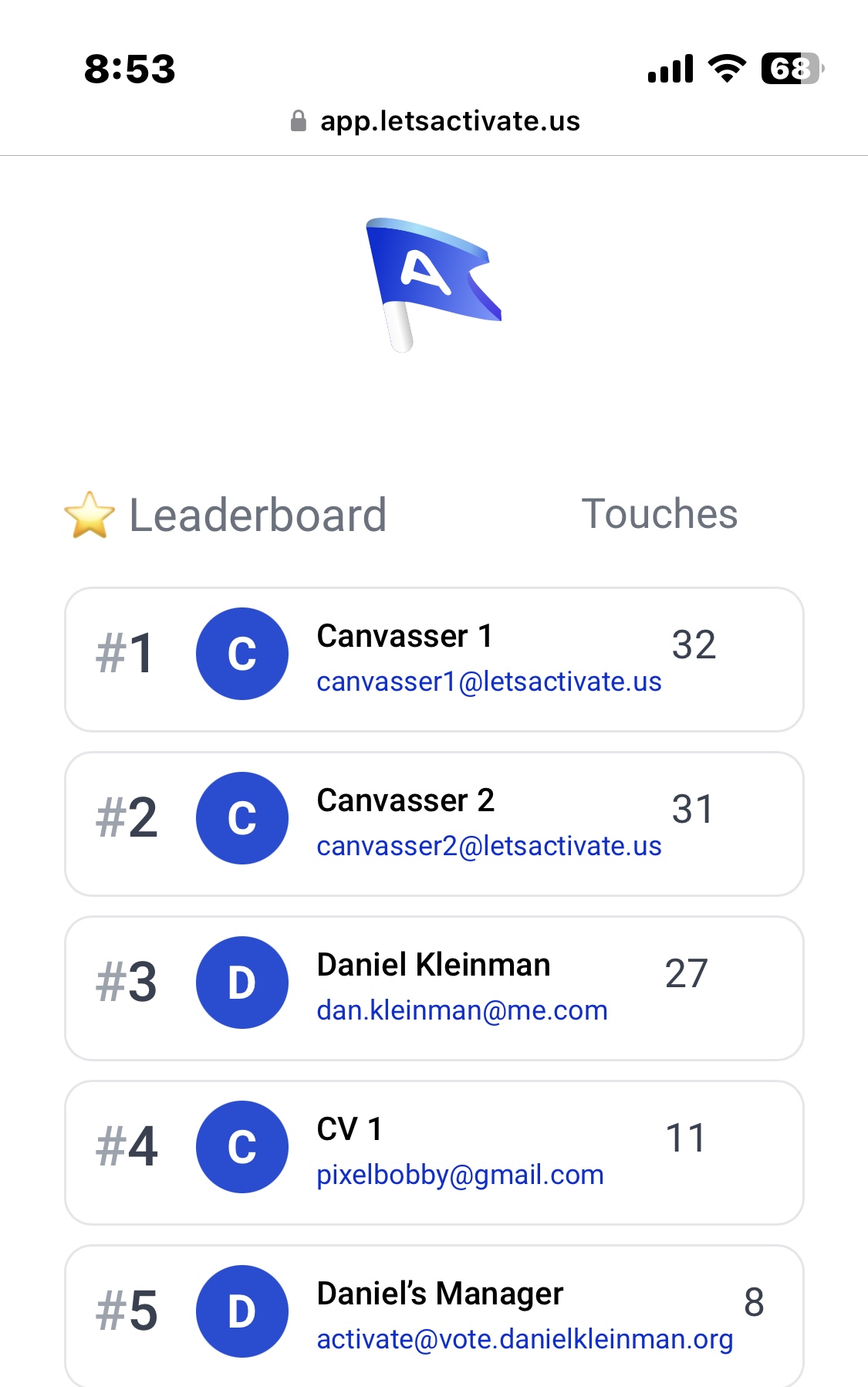Open the pixelbobby@gmail.com email link
Image resolution: width=868 pixels, height=1387 pixels.
coord(460,1175)
